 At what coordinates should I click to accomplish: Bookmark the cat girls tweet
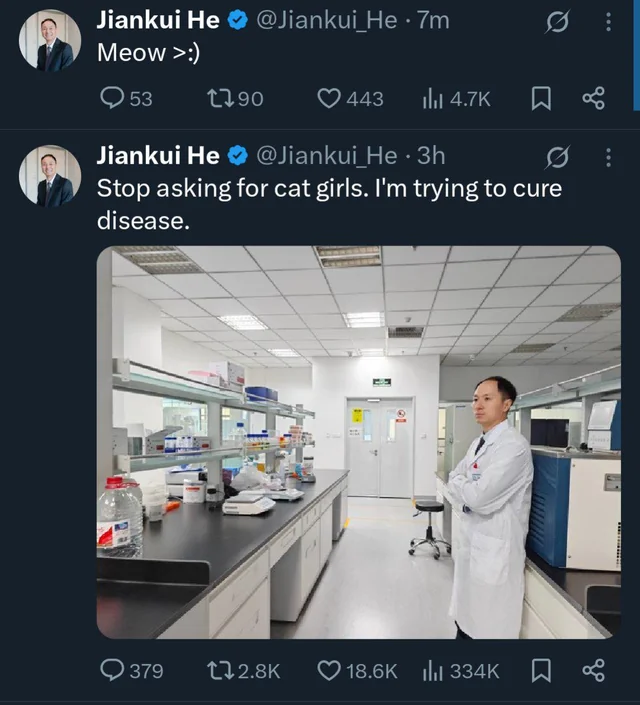[541, 670]
